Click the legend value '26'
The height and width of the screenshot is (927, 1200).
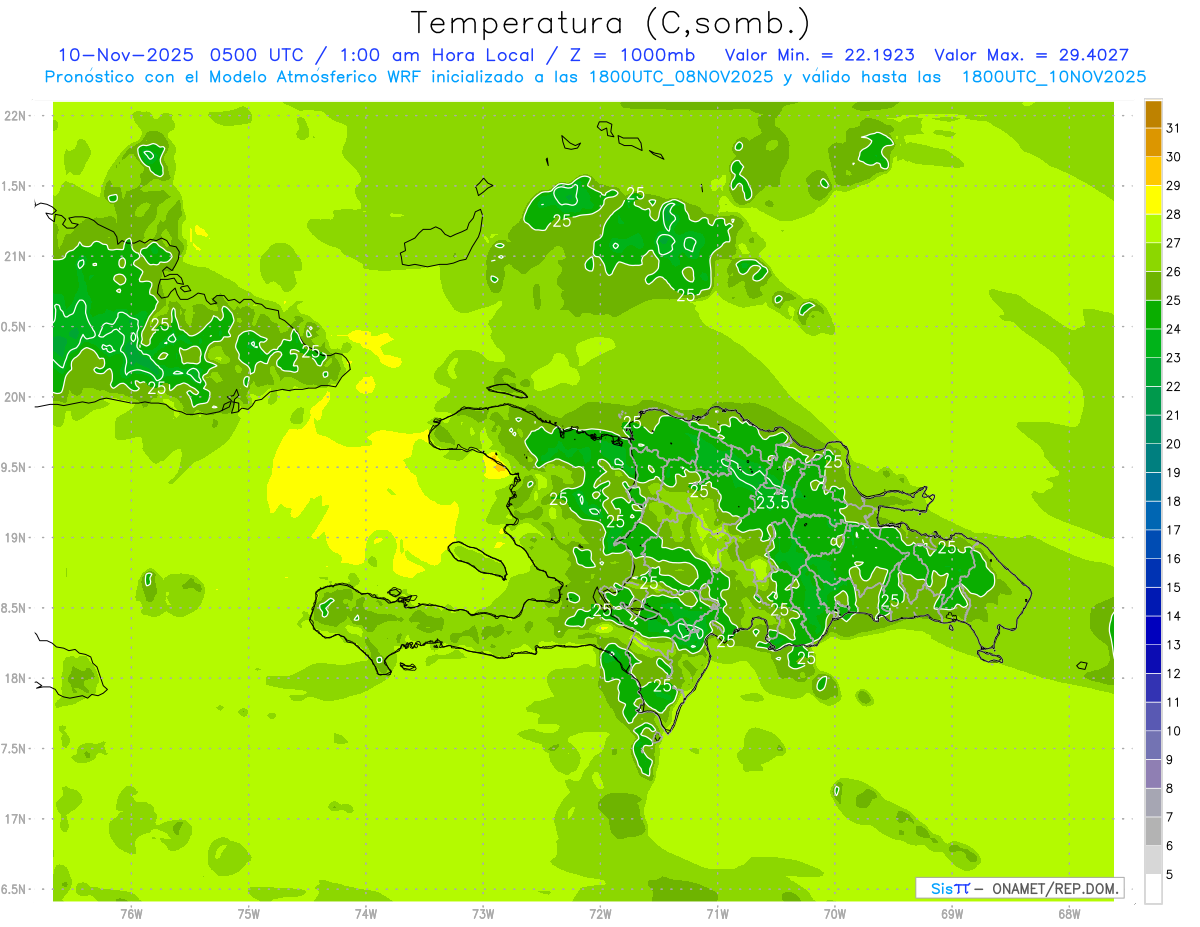click(x=1174, y=272)
